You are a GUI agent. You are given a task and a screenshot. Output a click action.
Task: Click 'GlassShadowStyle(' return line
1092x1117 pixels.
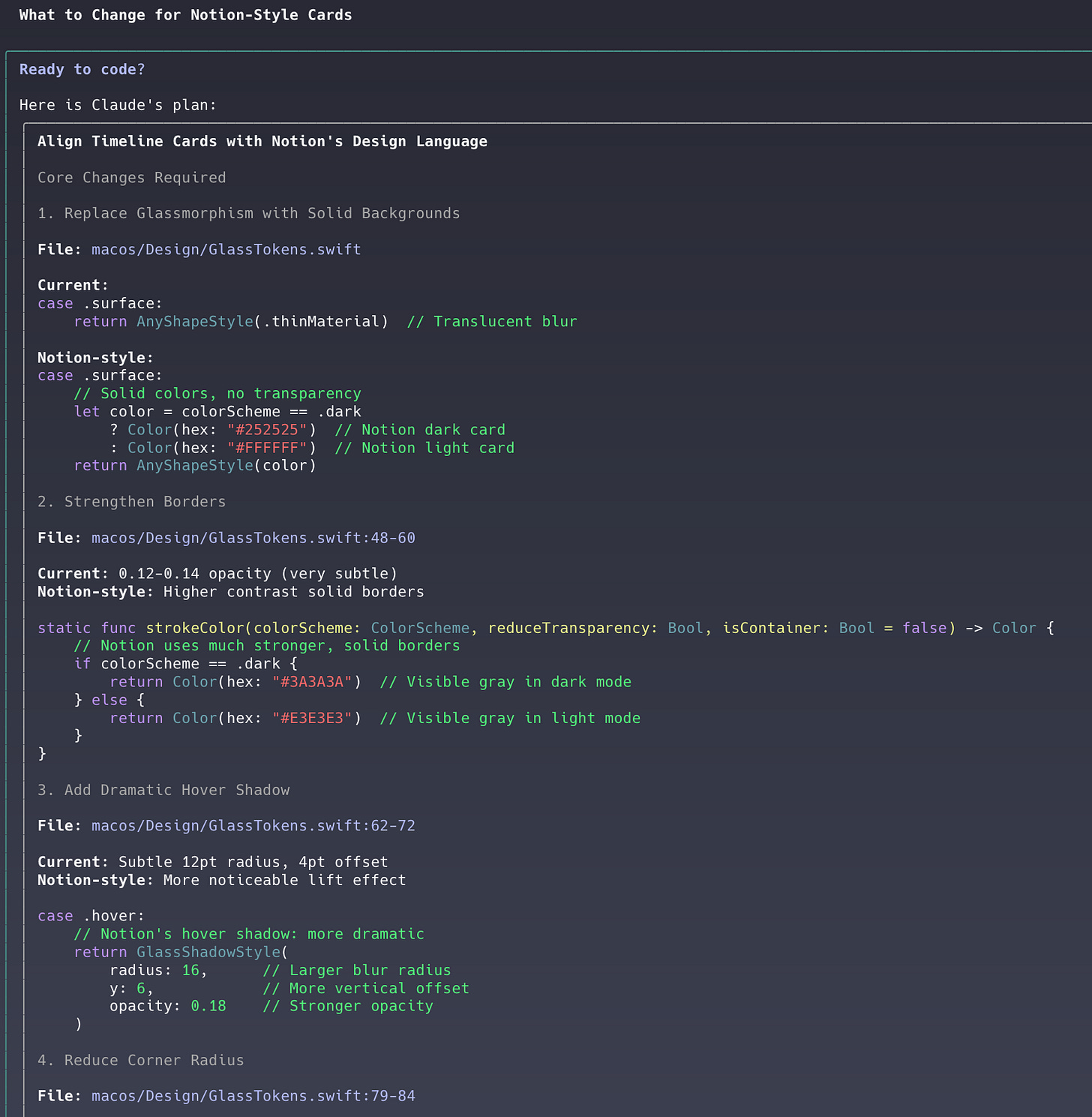181,951
